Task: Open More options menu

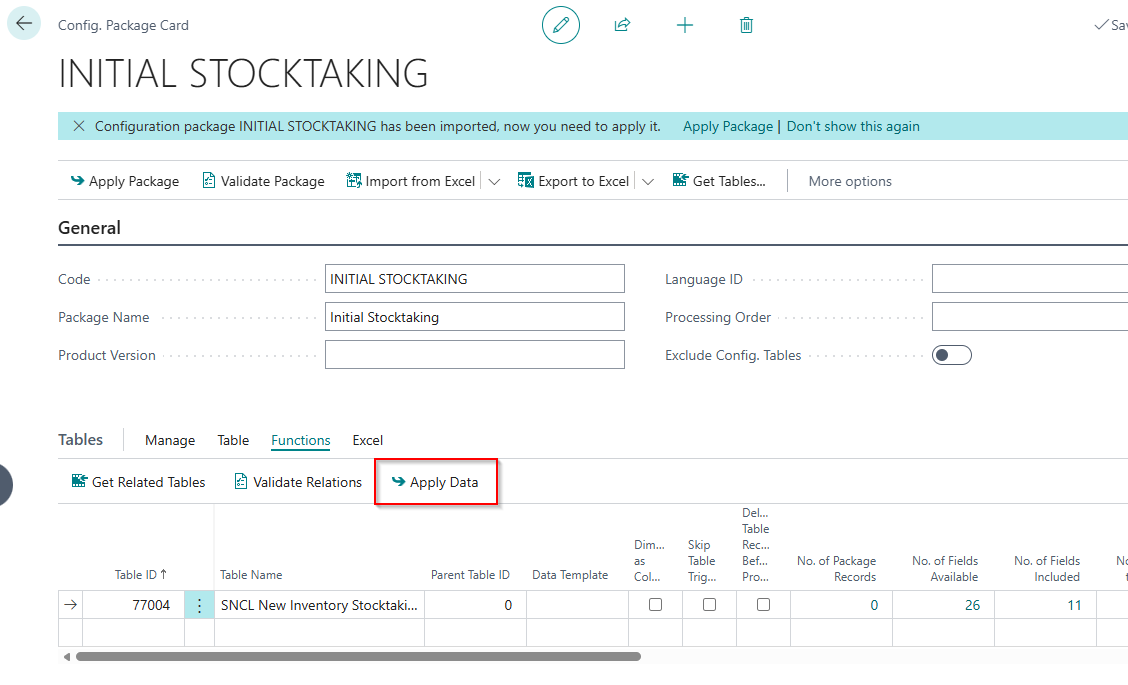Action: 850,181
